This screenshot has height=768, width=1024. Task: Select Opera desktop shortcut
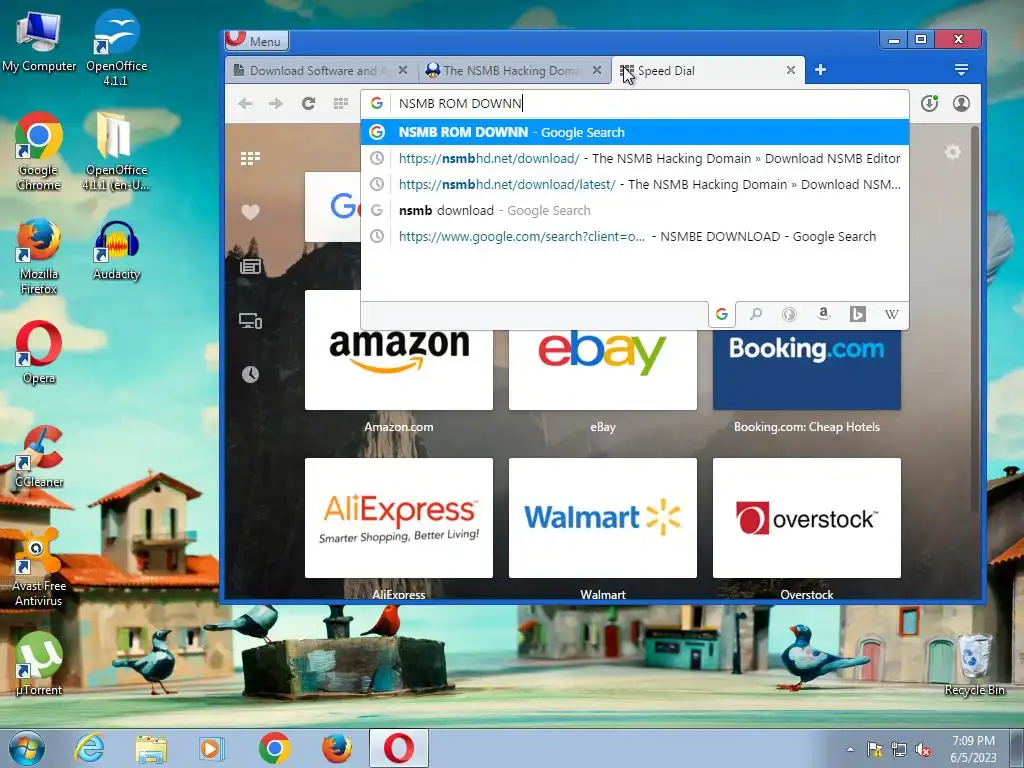(x=39, y=353)
